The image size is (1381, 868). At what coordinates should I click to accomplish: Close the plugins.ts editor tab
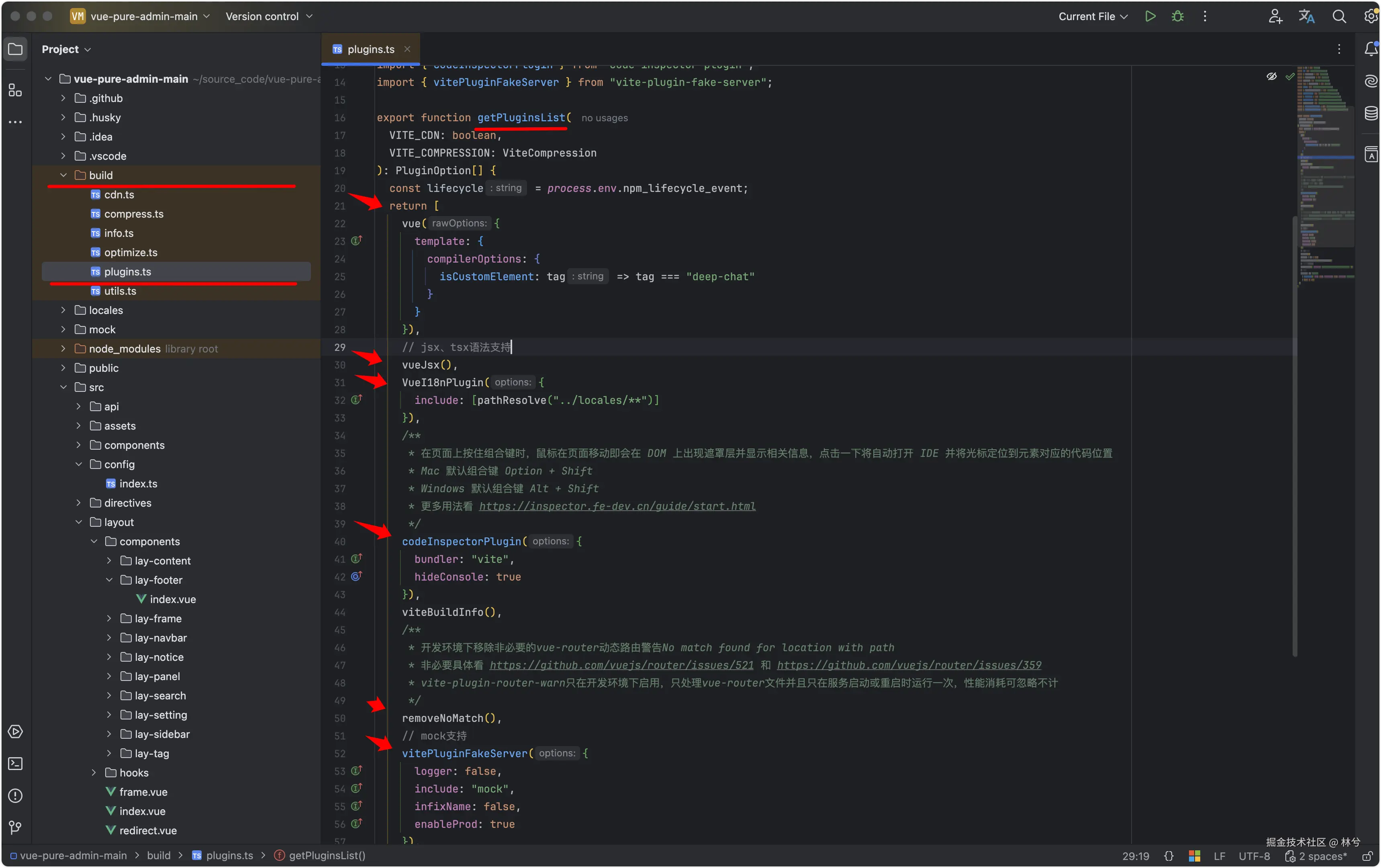407,49
